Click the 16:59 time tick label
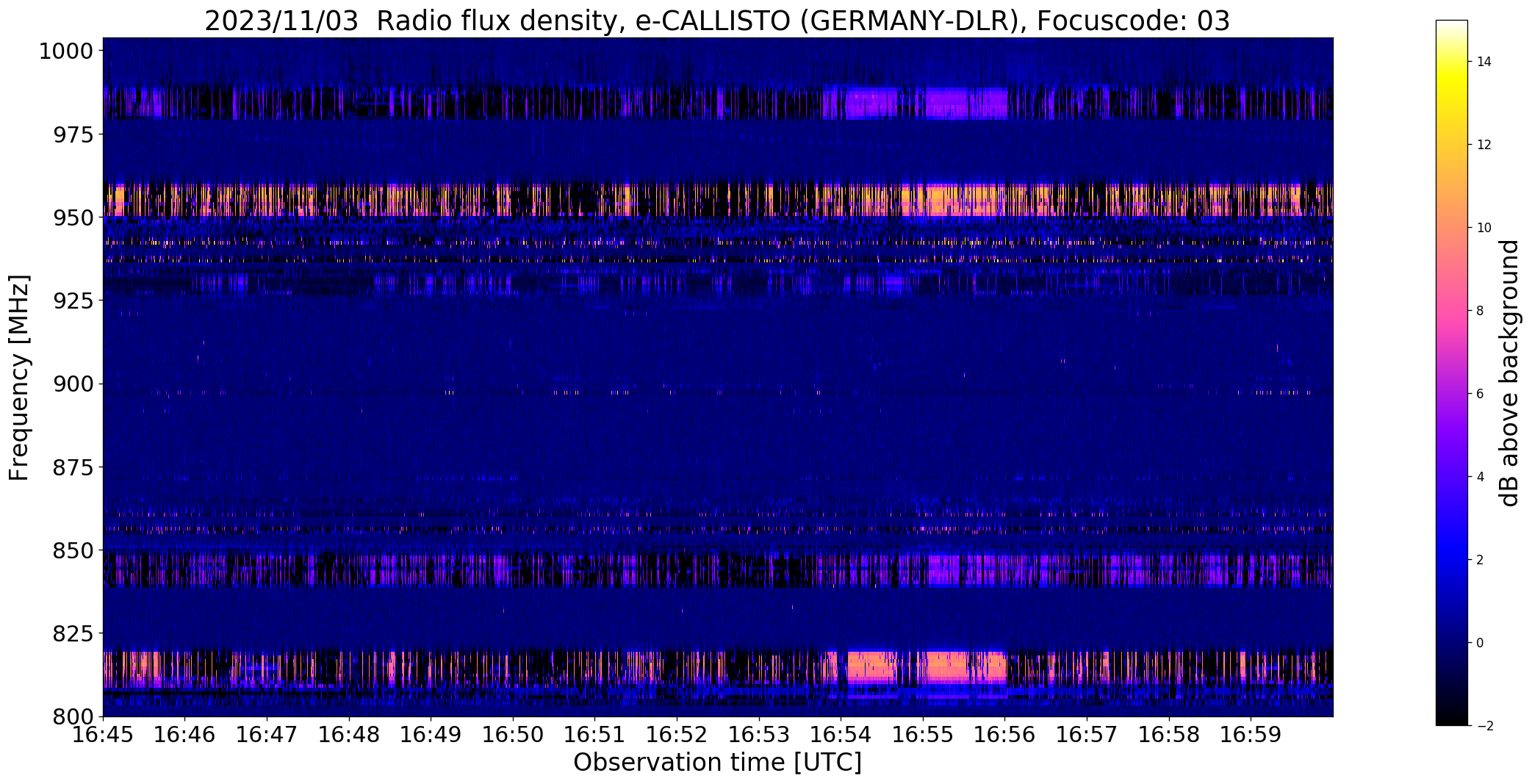1532x784 pixels. [1251, 735]
